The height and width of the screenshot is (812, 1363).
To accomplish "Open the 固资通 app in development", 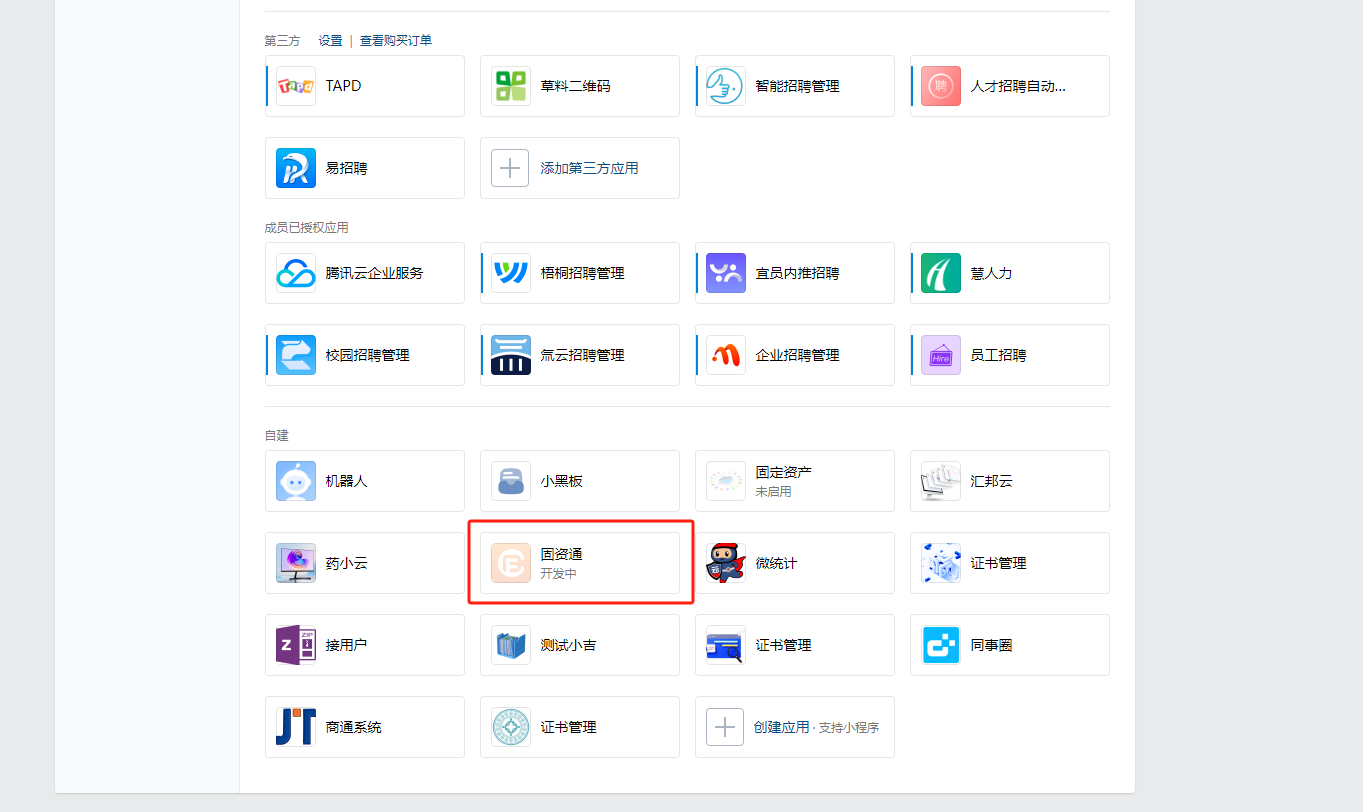I will point(580,563).
